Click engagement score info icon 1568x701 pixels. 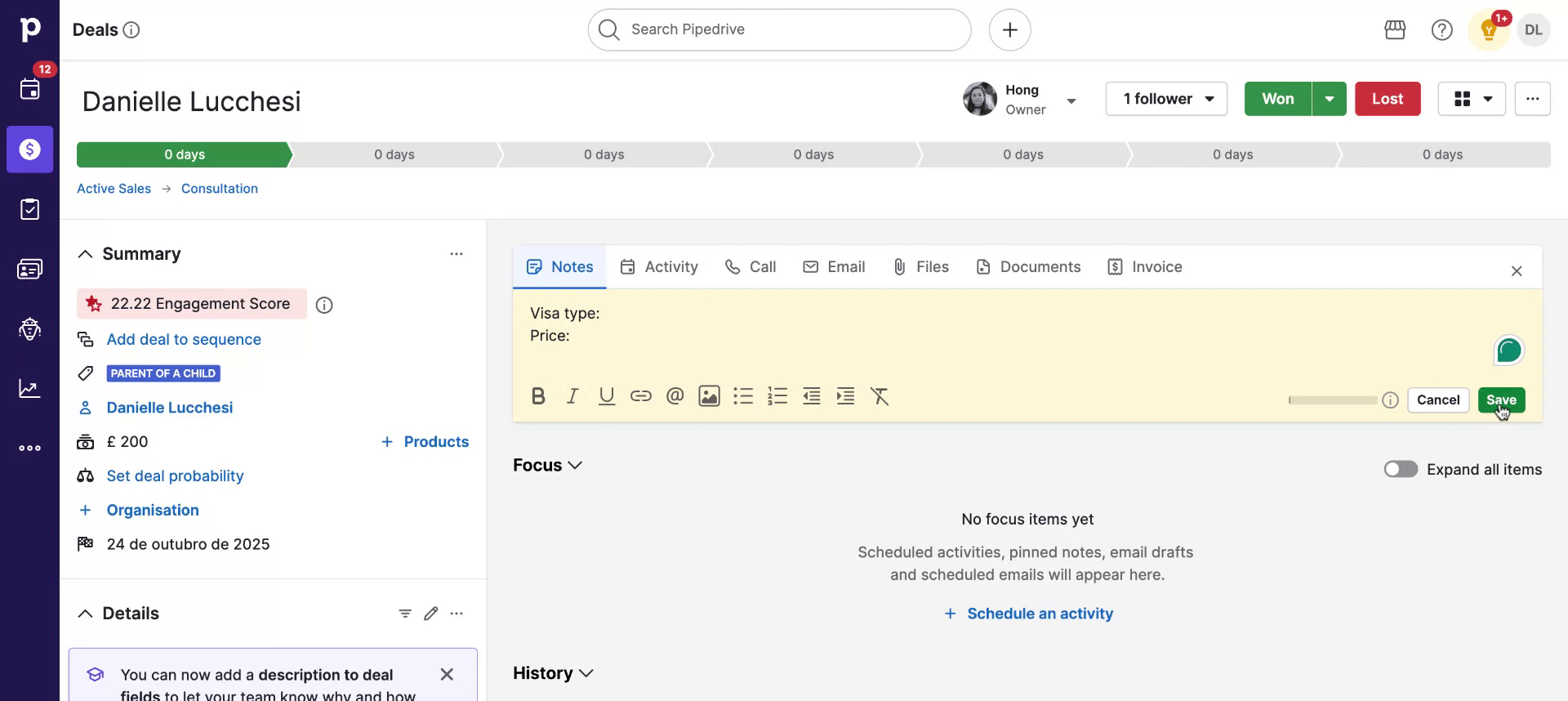point(324,305)
